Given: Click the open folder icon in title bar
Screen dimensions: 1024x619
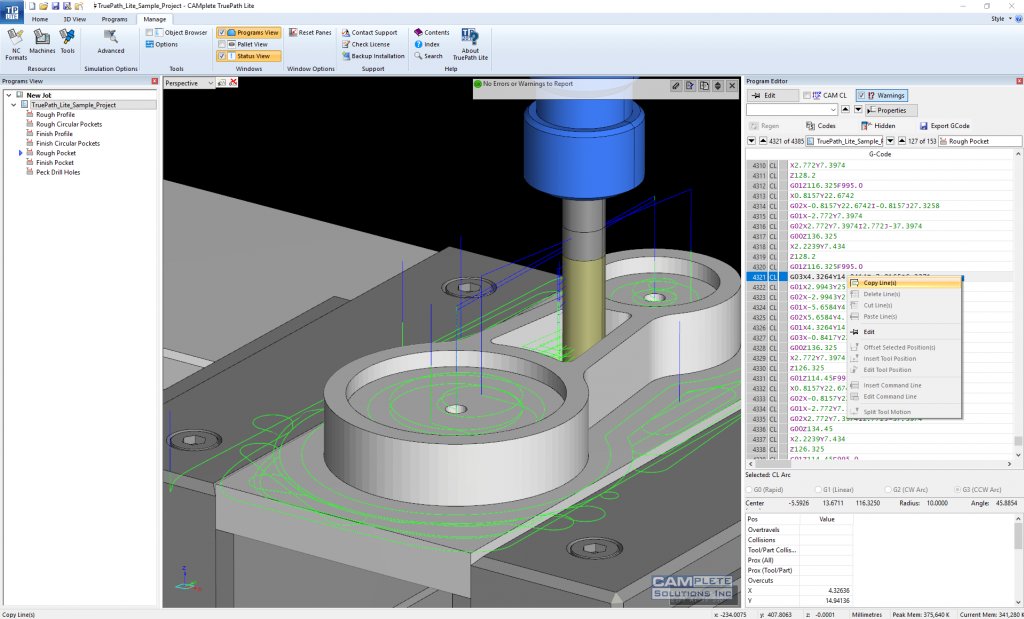Looking at the screenshot, I should click(x=43, y=6).
